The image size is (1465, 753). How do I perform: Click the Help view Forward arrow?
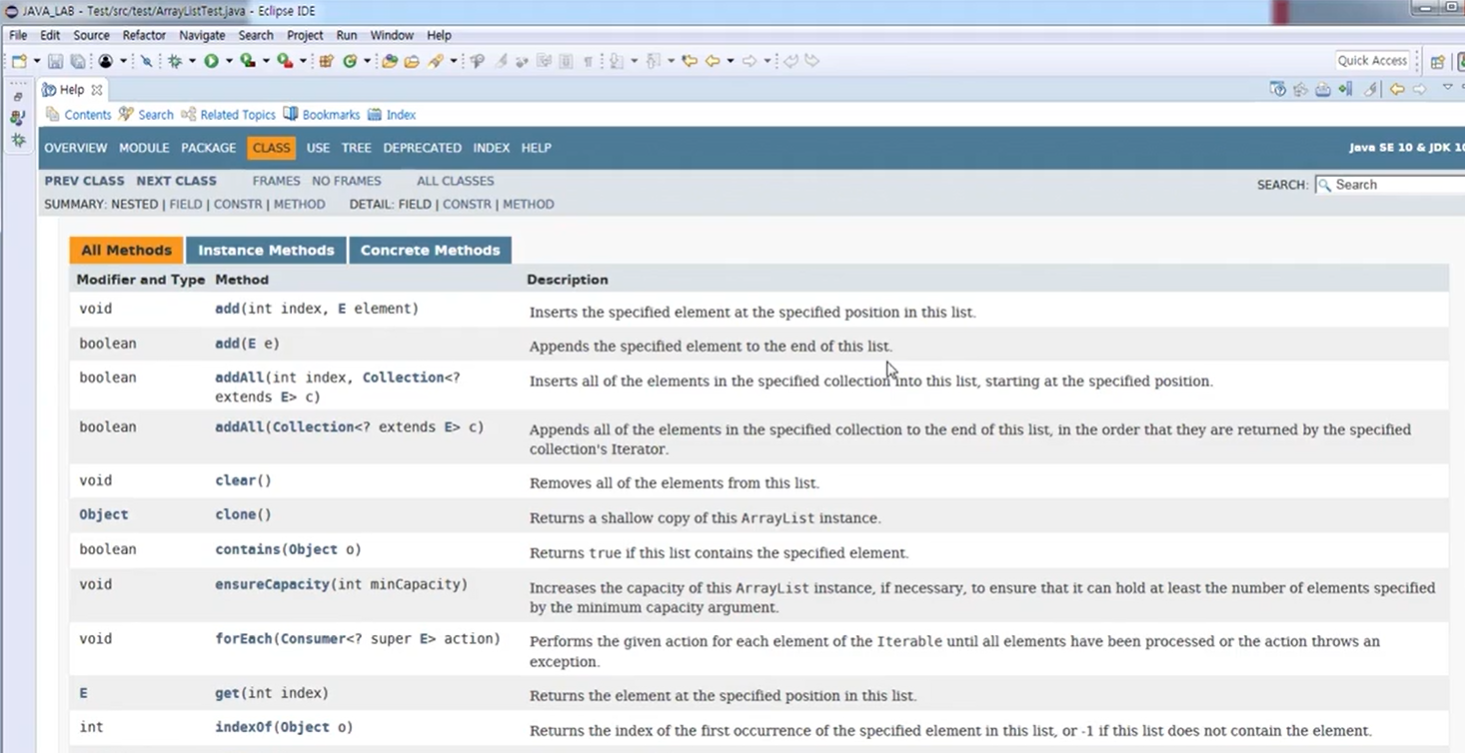[x=1420, y=89]
